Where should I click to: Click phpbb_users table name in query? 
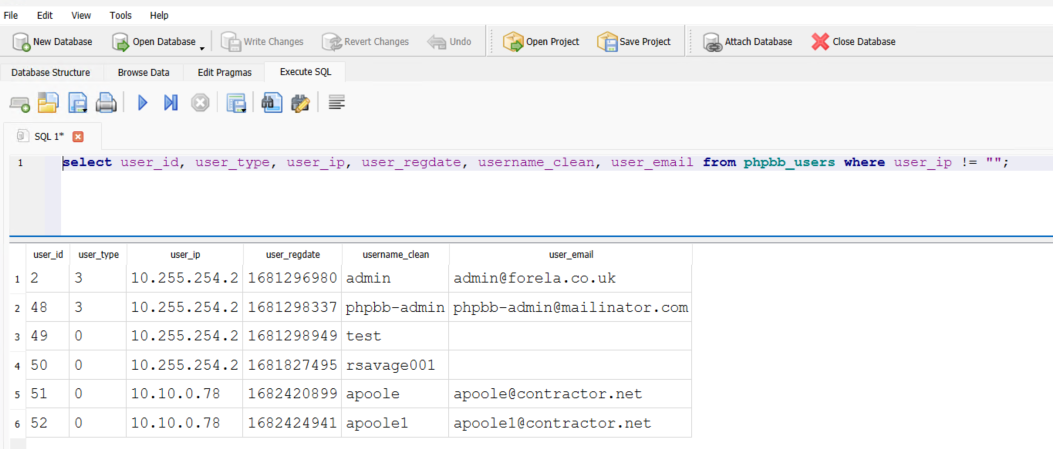[x=790, y=163]
